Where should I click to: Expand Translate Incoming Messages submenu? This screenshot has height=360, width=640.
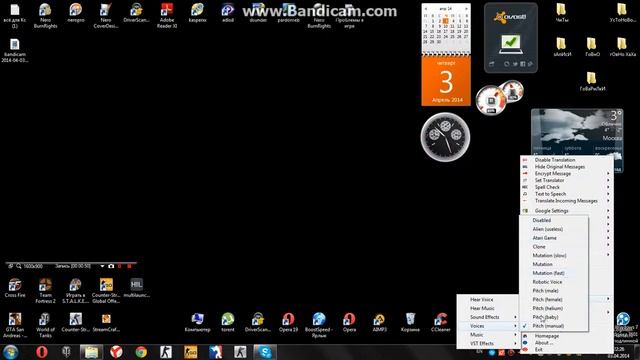tap(567, 201)
